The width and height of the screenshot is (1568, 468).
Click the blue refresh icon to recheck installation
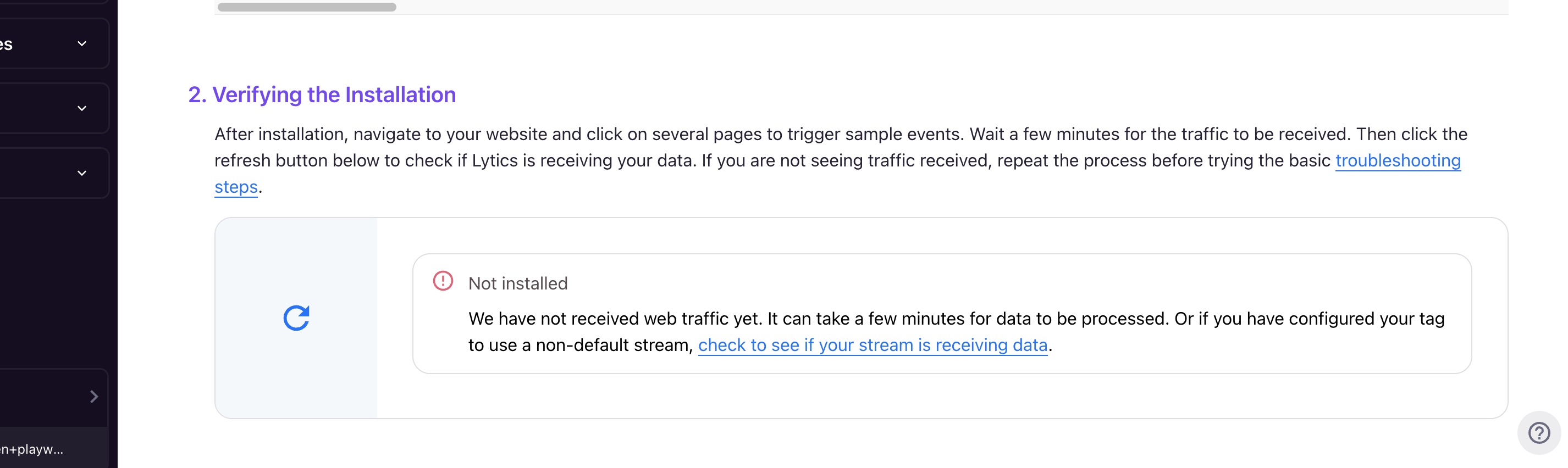[296, 318]
